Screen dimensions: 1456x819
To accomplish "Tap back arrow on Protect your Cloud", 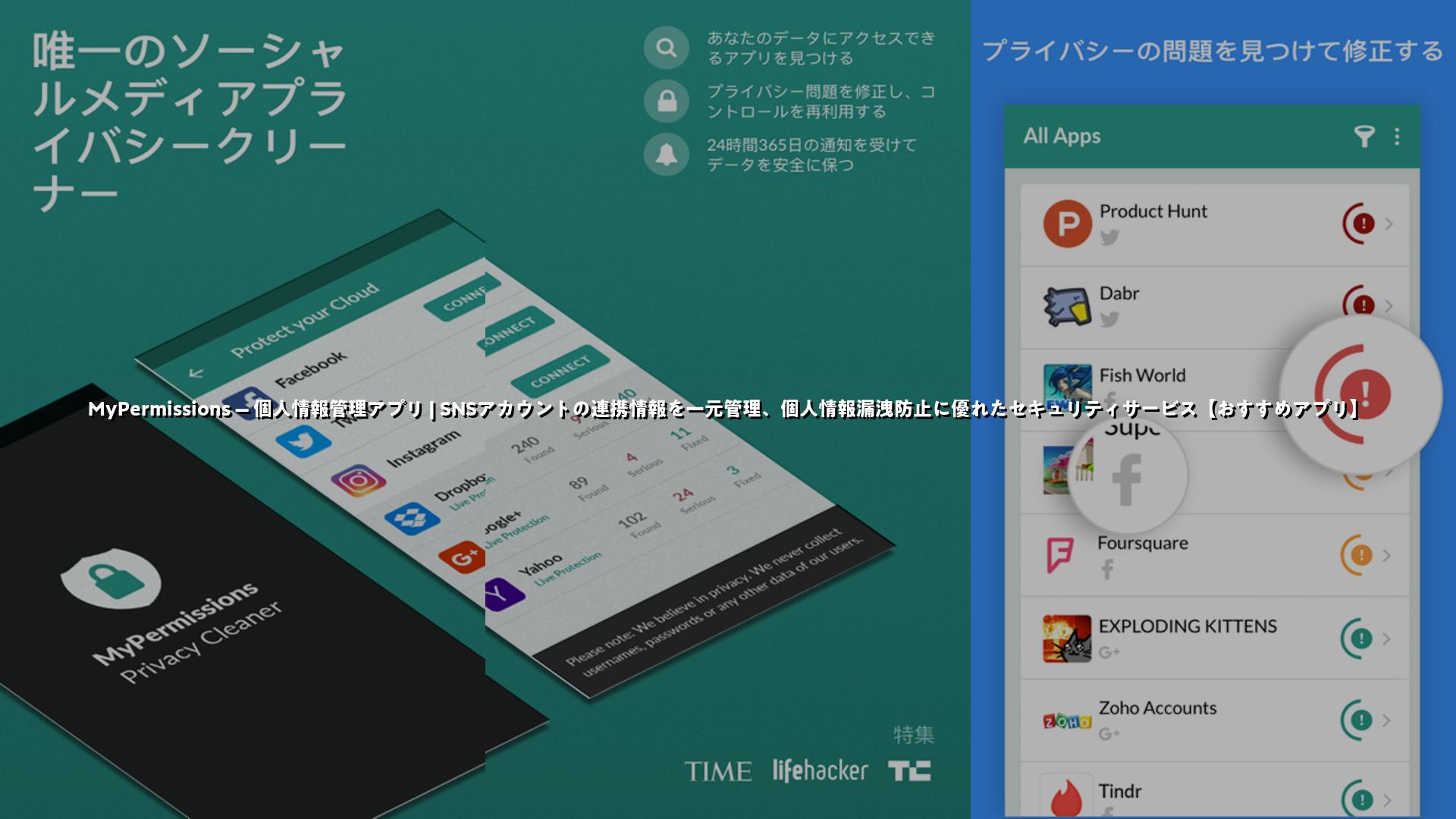I will point(196,372).
